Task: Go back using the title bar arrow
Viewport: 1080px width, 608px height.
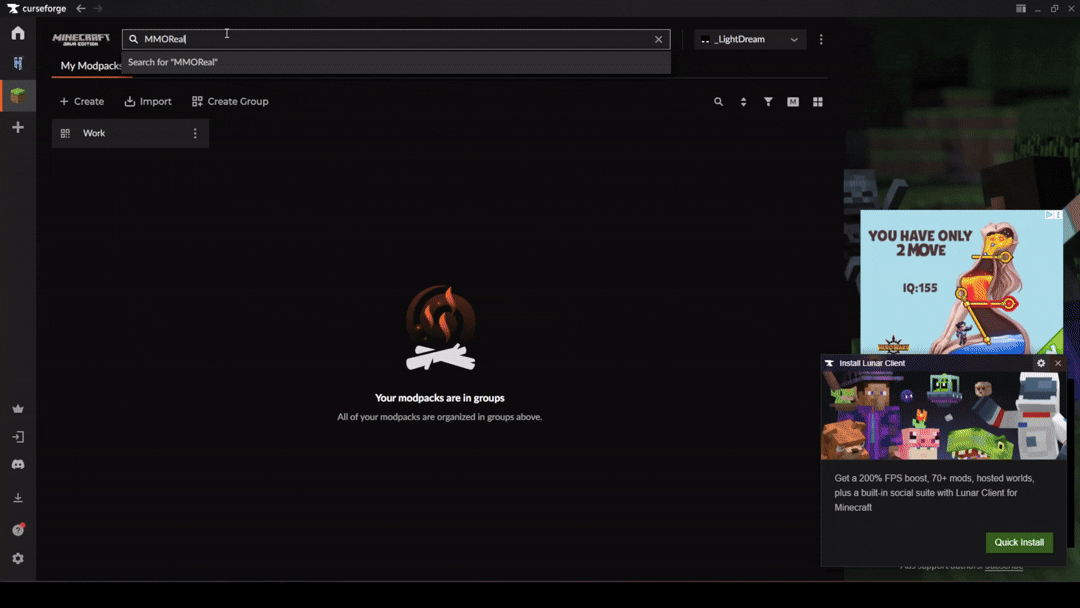Action: point(81,8)
